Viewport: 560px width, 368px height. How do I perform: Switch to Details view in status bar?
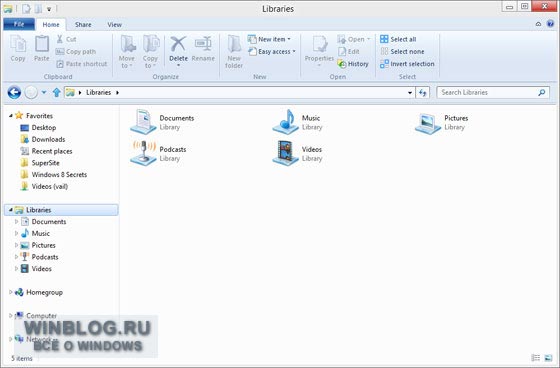click(x=536, y=357)
